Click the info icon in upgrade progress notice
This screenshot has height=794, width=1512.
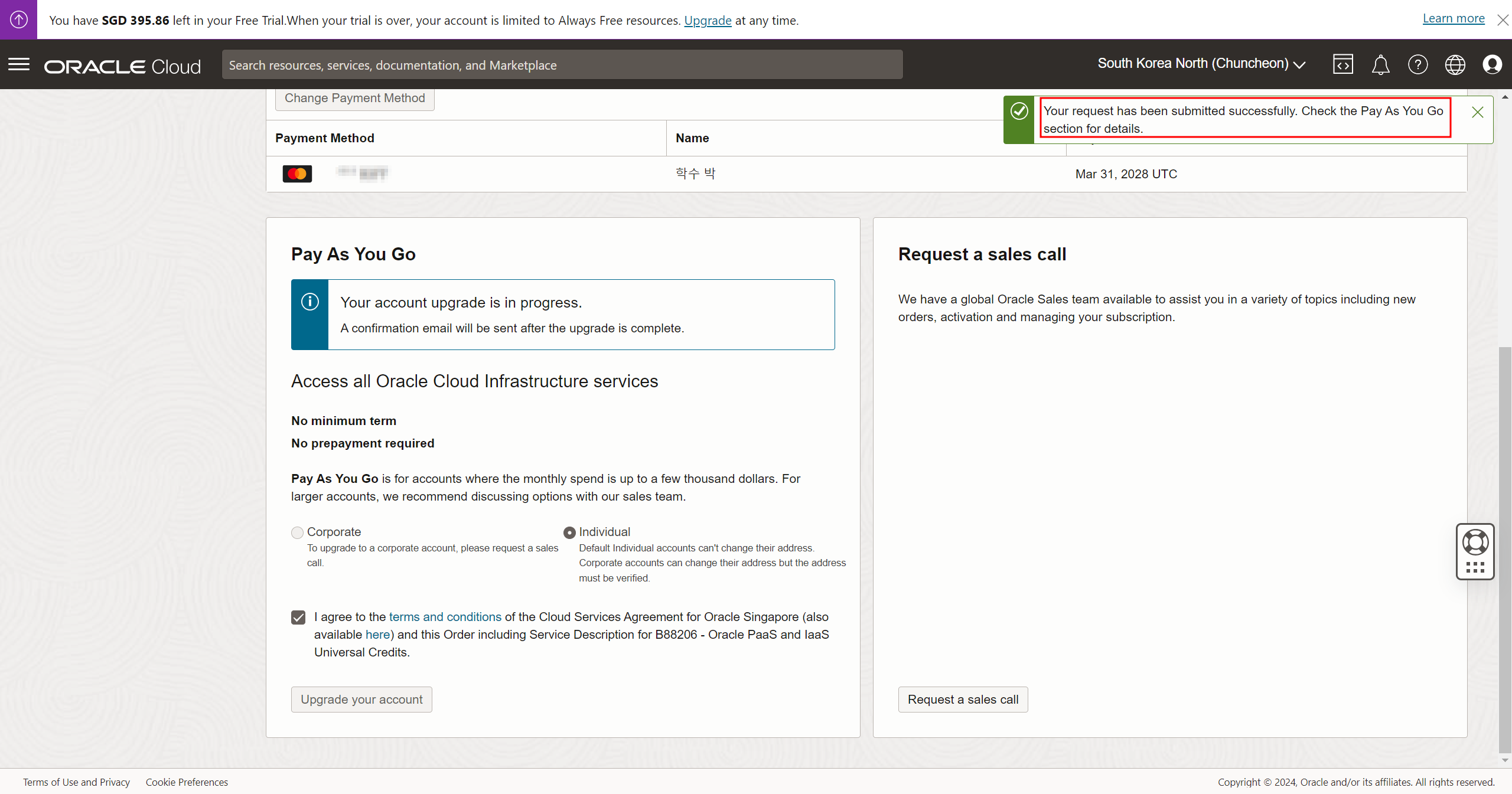point(310,302)
